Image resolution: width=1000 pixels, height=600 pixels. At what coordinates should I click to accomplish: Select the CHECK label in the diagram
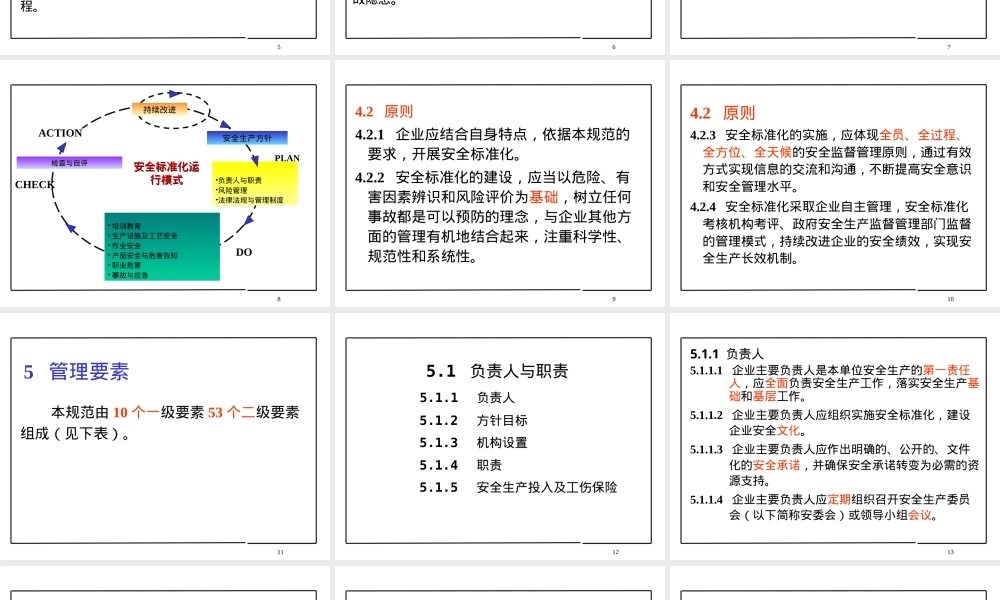34,184
